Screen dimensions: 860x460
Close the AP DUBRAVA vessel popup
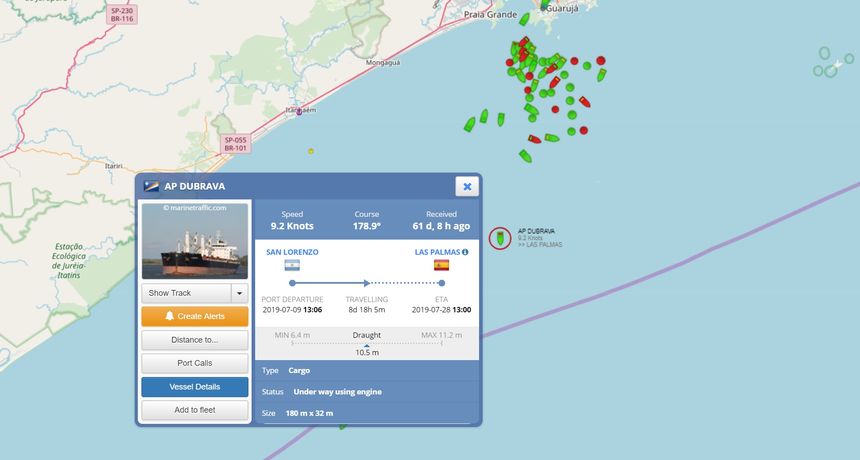[467, 186]
